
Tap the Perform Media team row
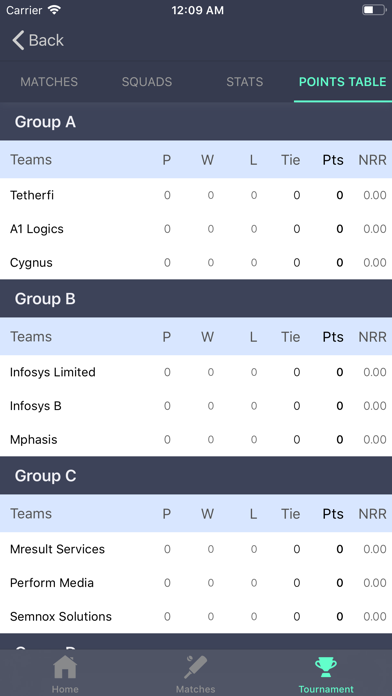coord(196,583)
